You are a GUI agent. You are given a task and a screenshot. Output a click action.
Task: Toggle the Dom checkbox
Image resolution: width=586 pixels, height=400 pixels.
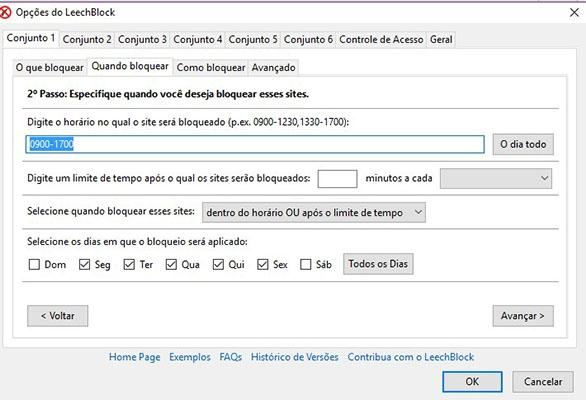coord(34,264)
